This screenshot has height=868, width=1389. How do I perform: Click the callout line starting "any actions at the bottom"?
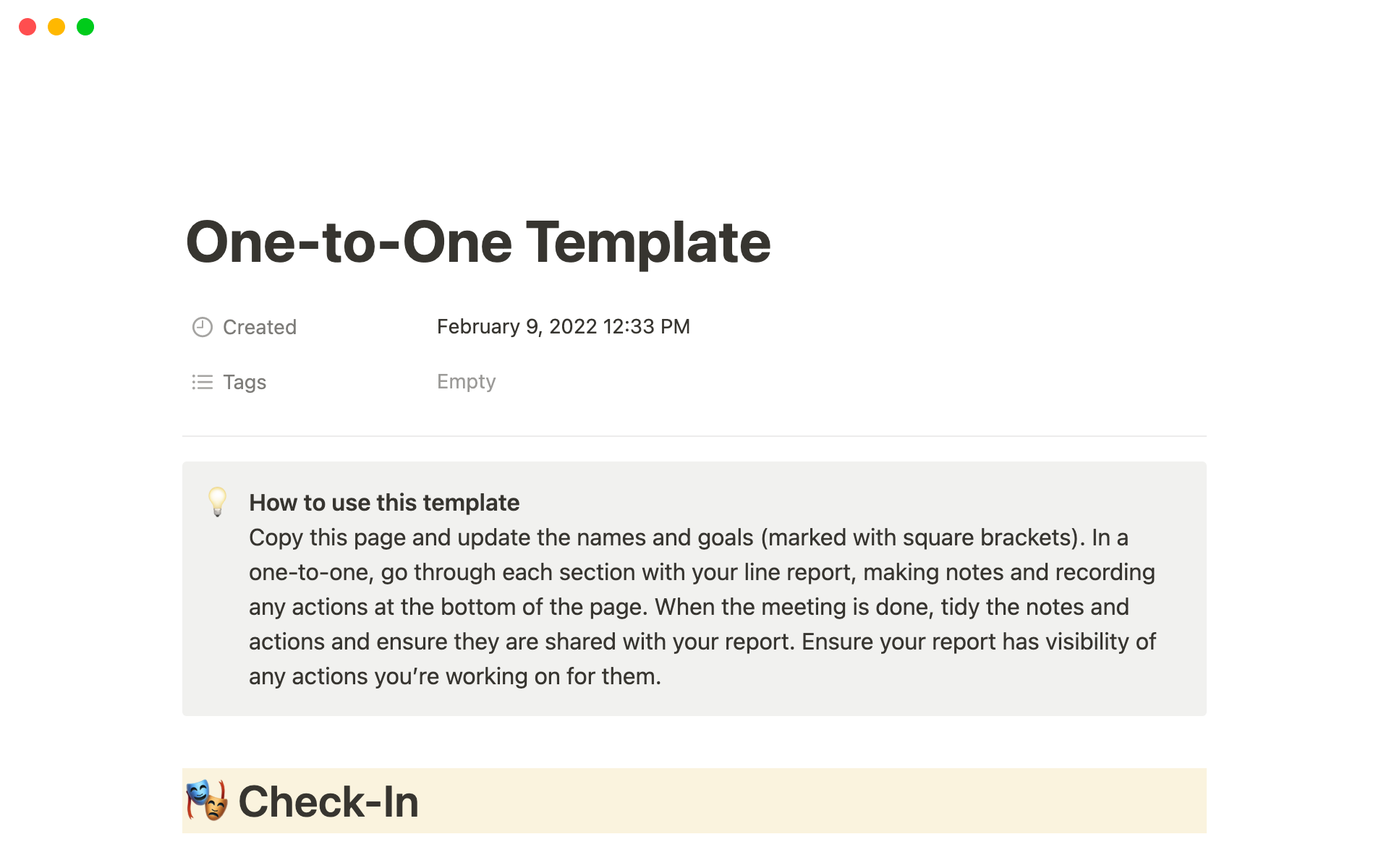point(689,607)
